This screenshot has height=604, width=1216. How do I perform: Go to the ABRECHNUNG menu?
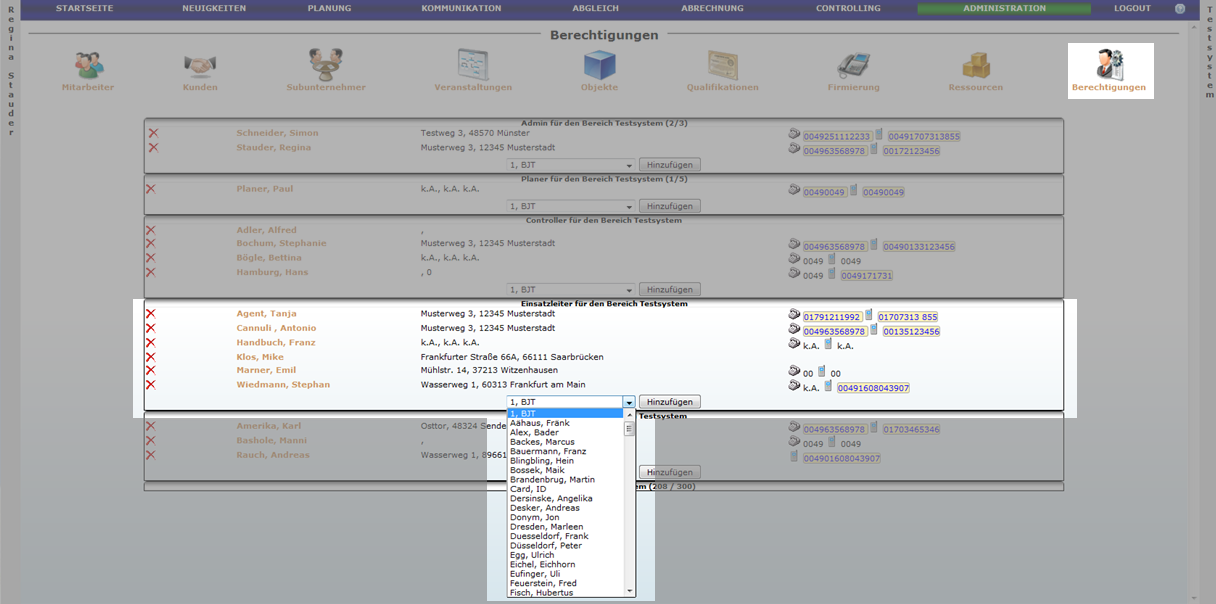(712, 9)
